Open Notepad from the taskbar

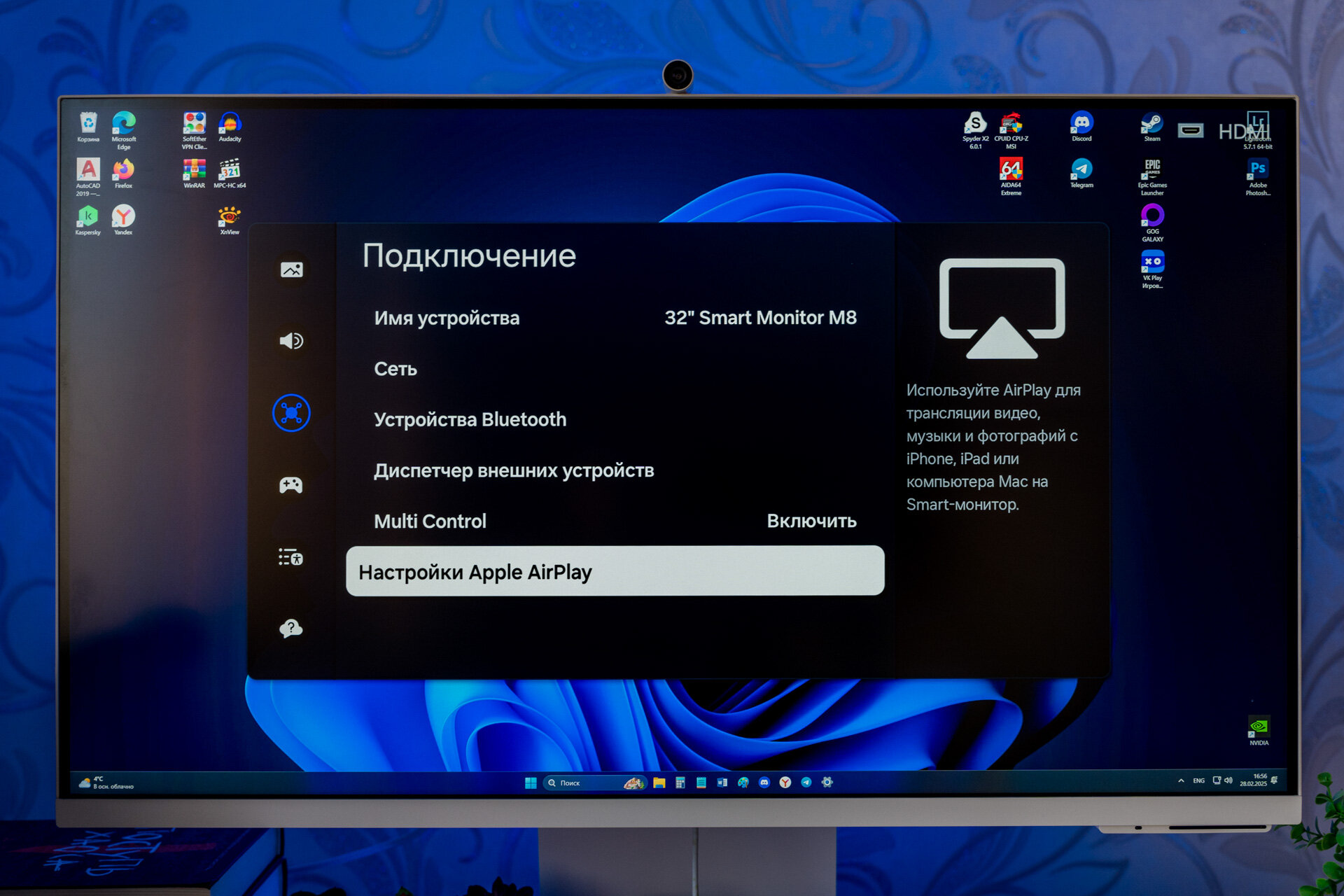click(x=701, y=783)
